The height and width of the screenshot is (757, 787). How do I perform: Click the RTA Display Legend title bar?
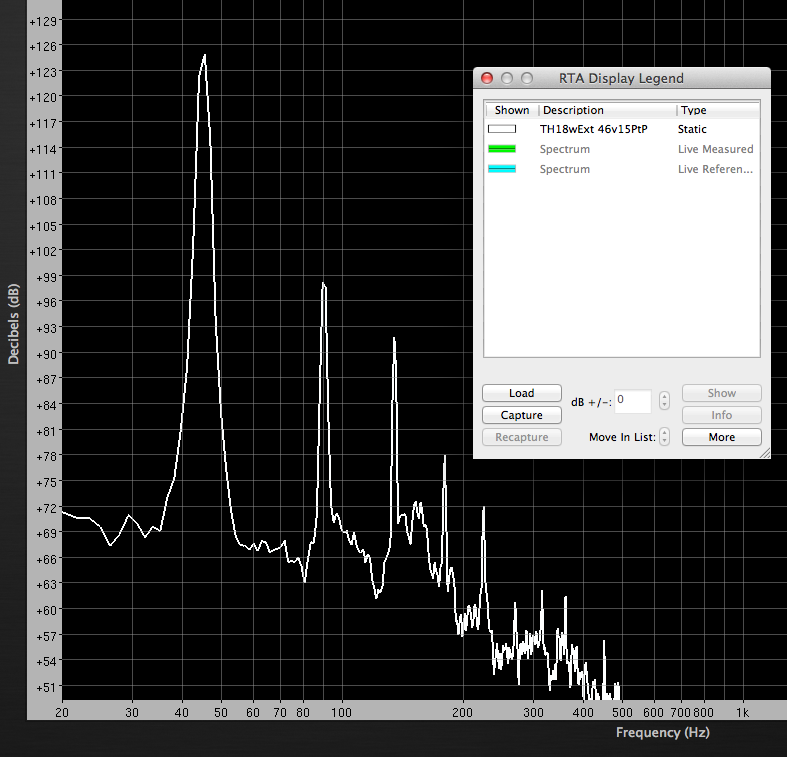[x=621, y=78]
